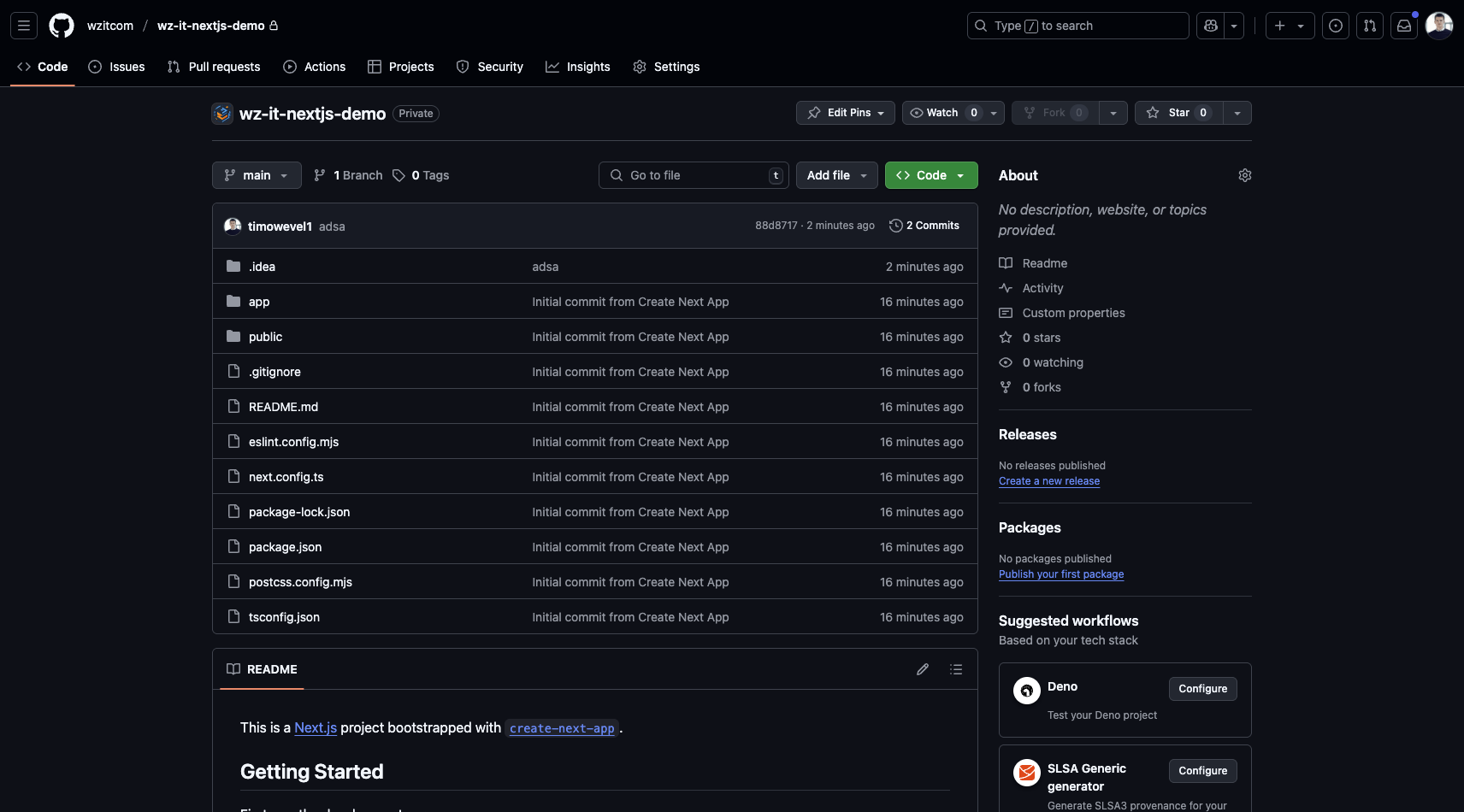Open the pull requests icon in top header
Viewport: 1464px width, 812px height.
tap(1370, 26)
